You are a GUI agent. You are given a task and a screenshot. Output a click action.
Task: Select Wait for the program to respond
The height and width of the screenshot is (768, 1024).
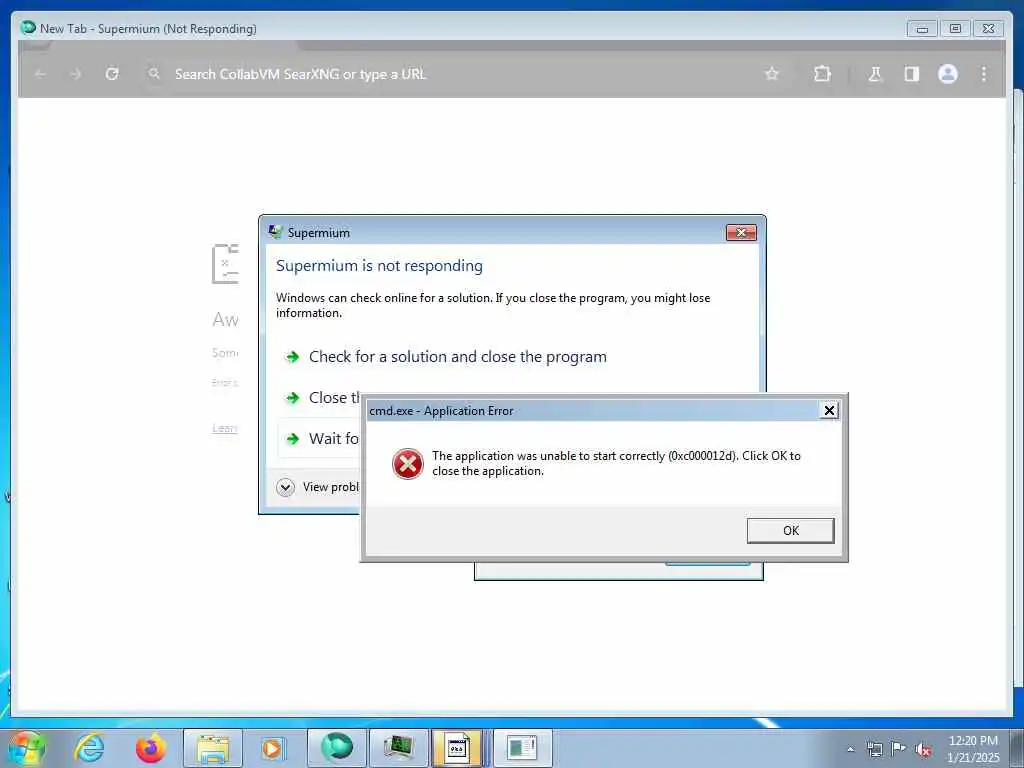coord(320,438)
